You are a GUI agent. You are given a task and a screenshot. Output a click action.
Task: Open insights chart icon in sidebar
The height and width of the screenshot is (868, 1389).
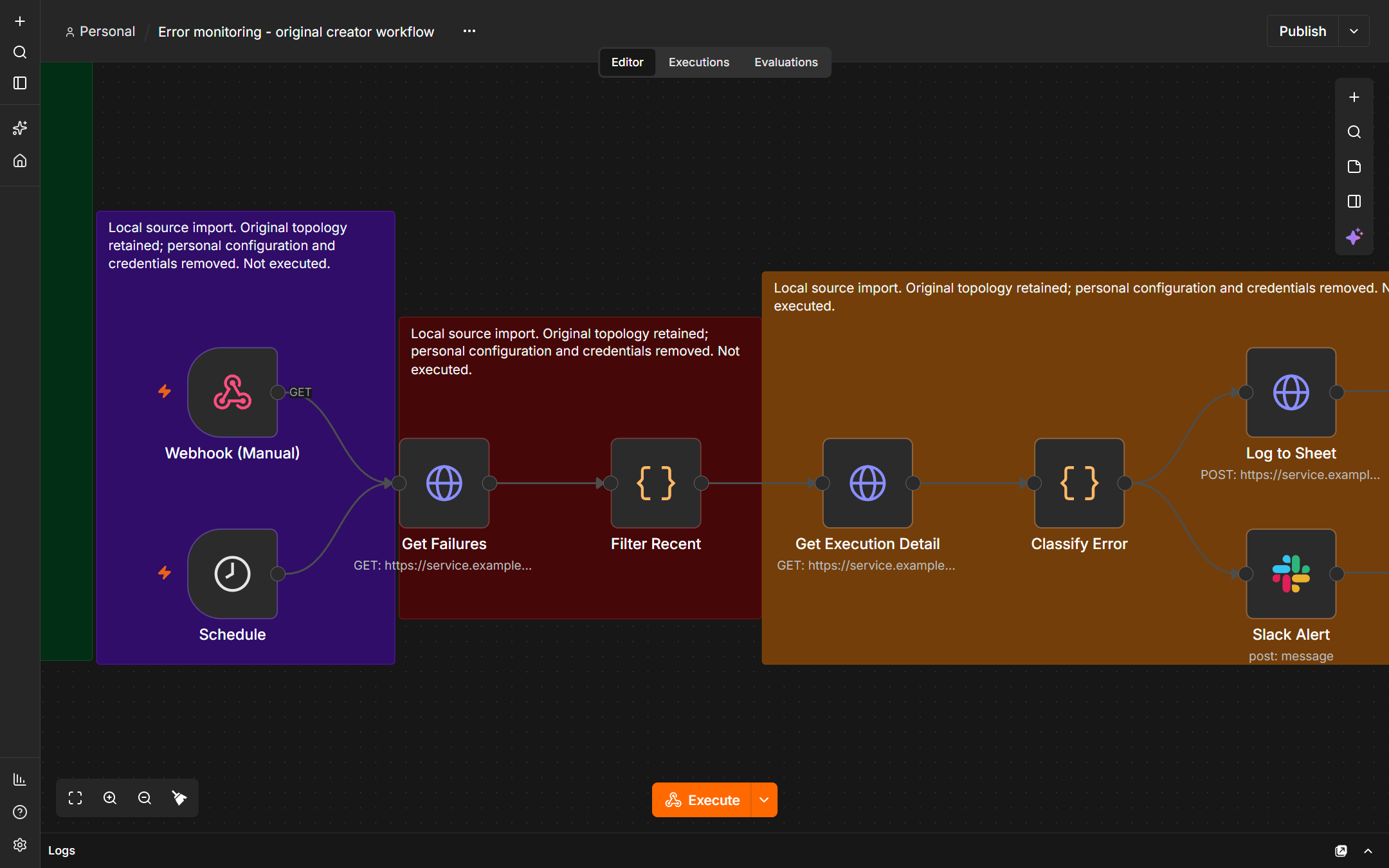click(20, 779)
